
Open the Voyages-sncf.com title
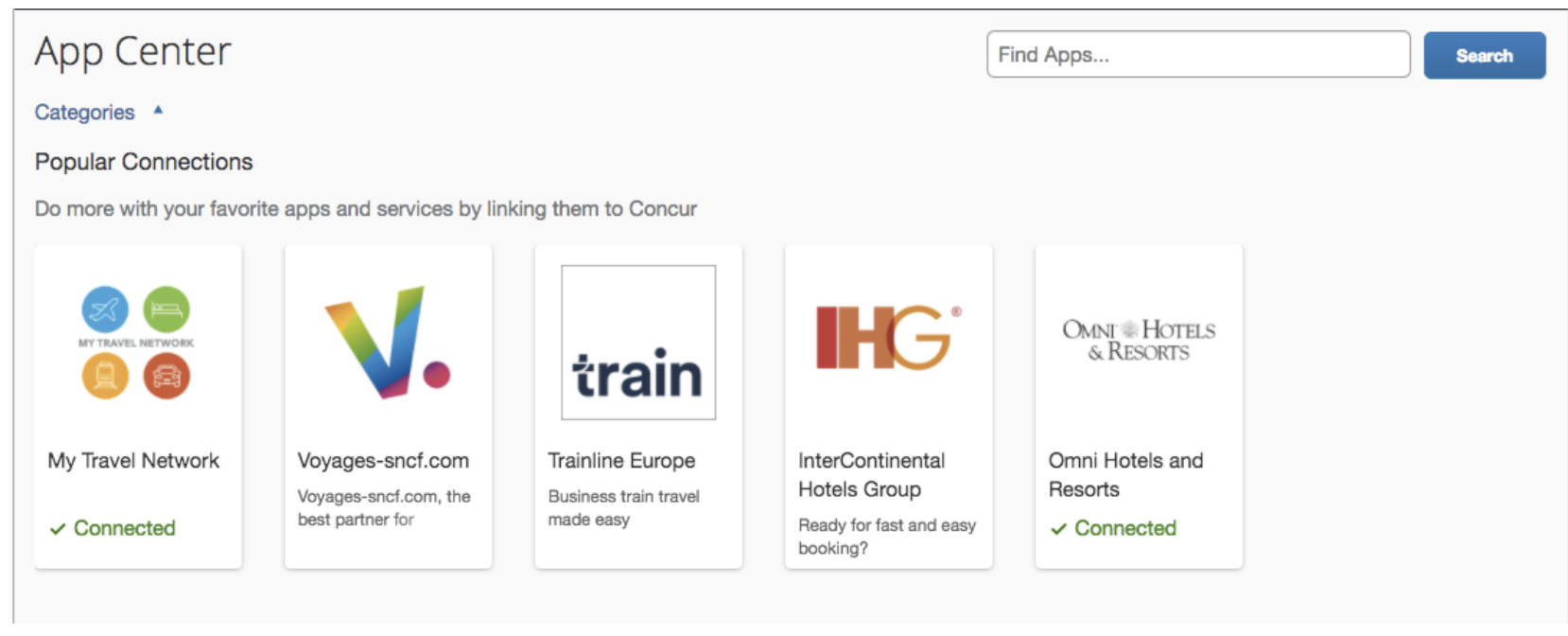(383, 461)
